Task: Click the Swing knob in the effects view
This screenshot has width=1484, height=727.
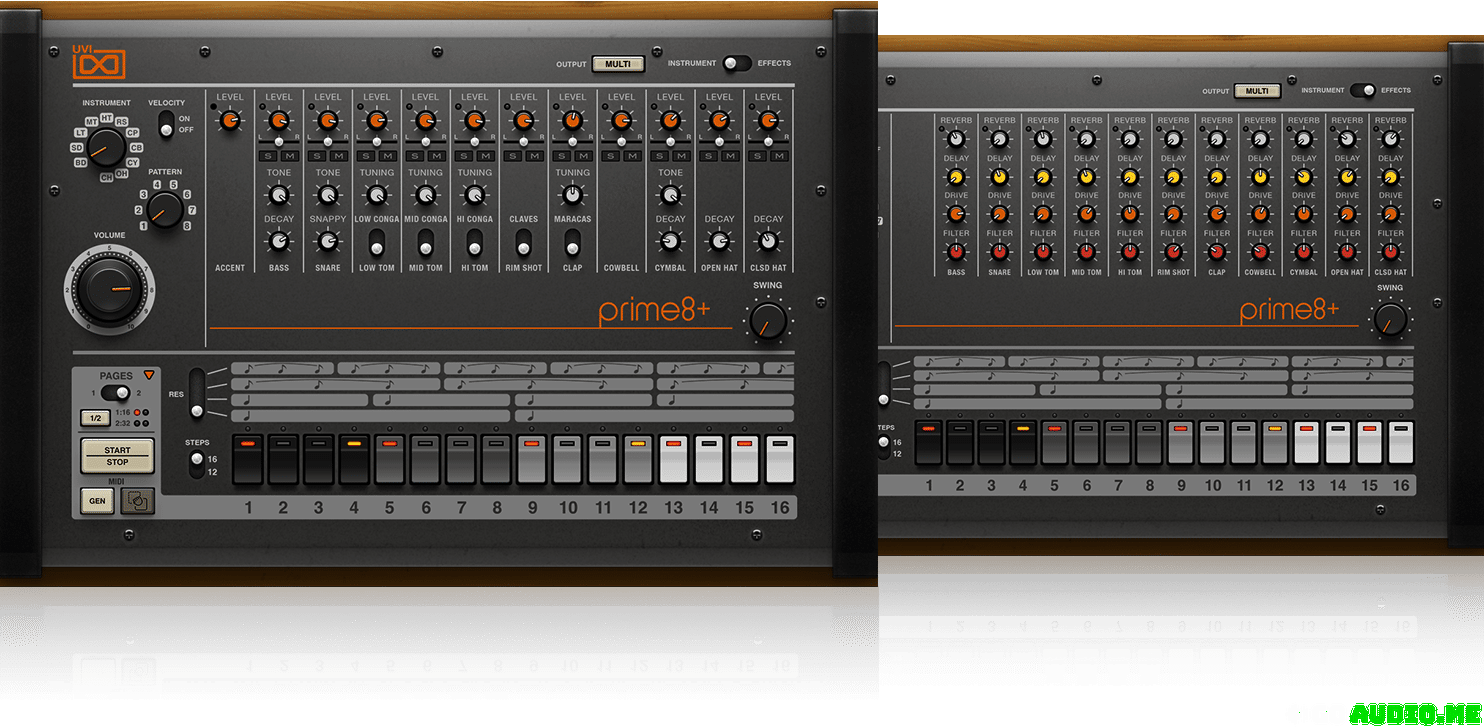Action: coord(1389,320)
